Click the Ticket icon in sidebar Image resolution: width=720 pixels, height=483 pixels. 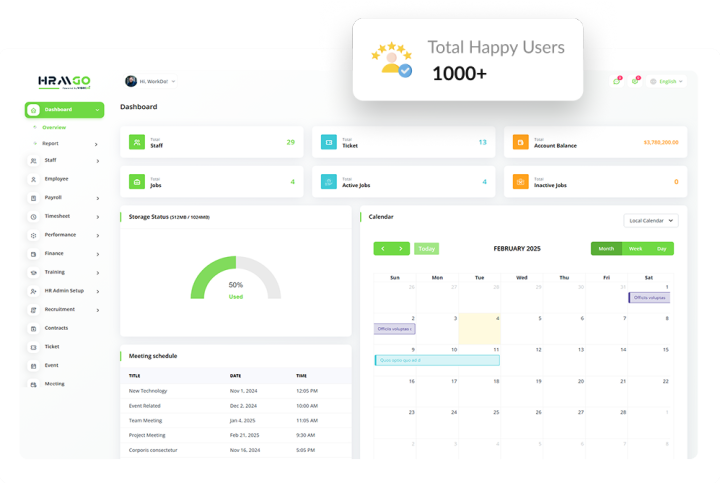pos(33,348)
